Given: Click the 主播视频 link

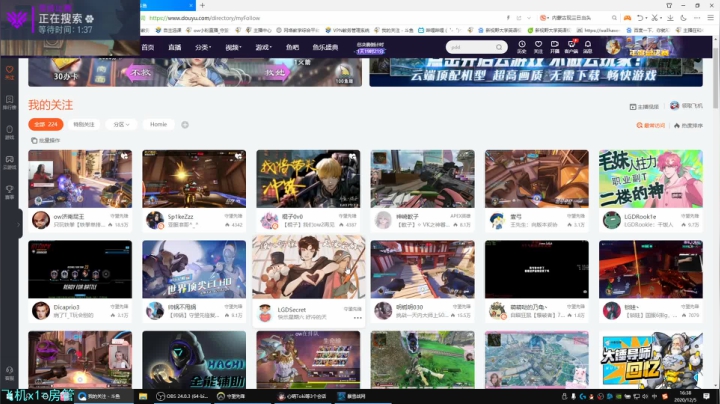Looking at the screenshot, I should (x=644, y=107).
